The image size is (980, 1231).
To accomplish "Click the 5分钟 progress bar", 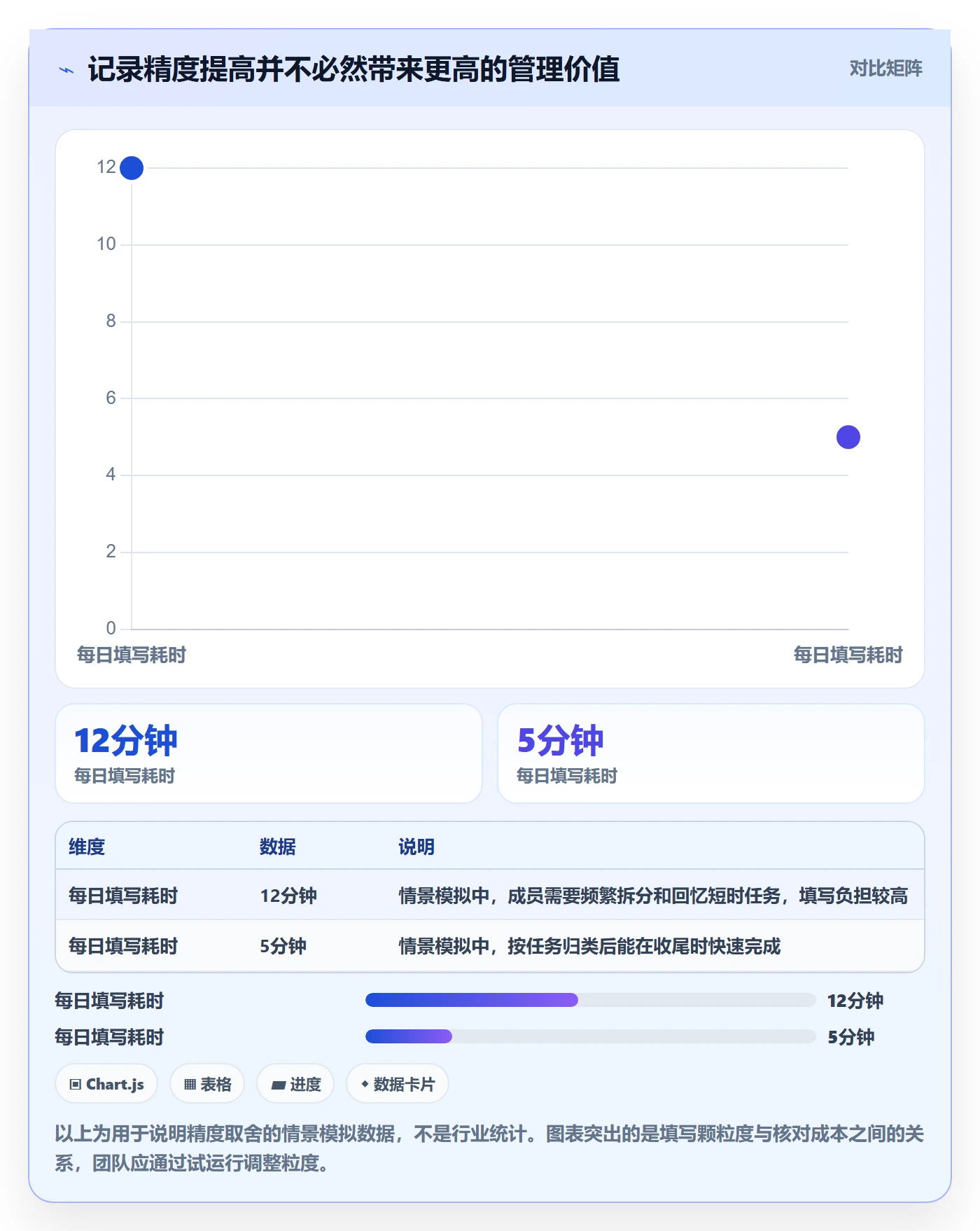I will pyautogui.click(x=591, y=1036).
